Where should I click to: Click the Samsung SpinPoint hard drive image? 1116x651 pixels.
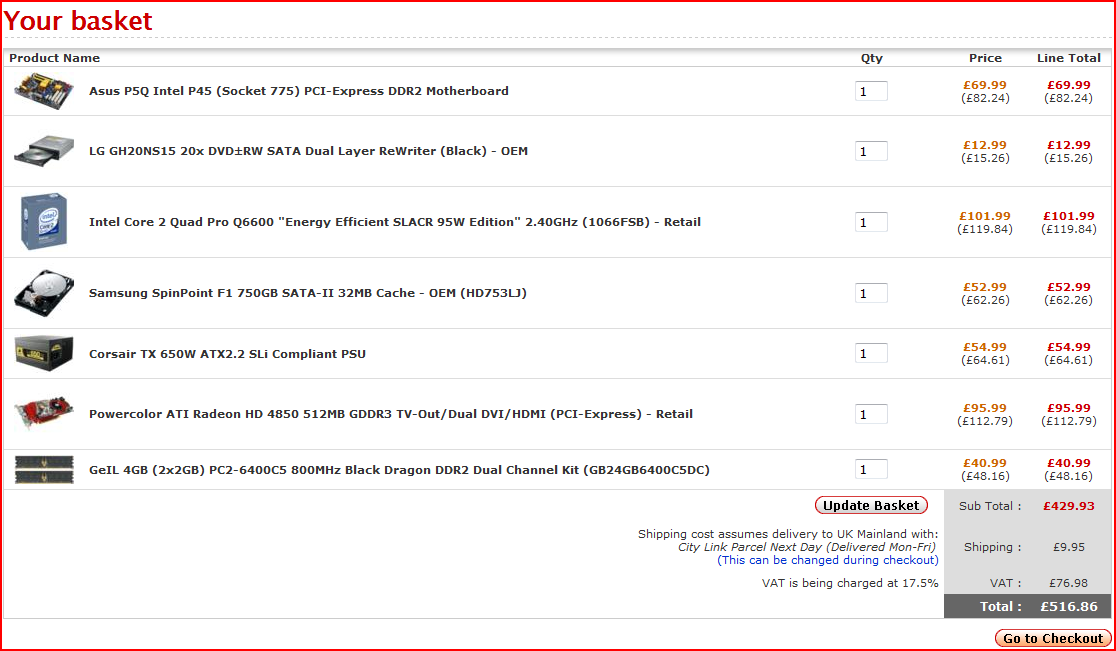[44, 293]
